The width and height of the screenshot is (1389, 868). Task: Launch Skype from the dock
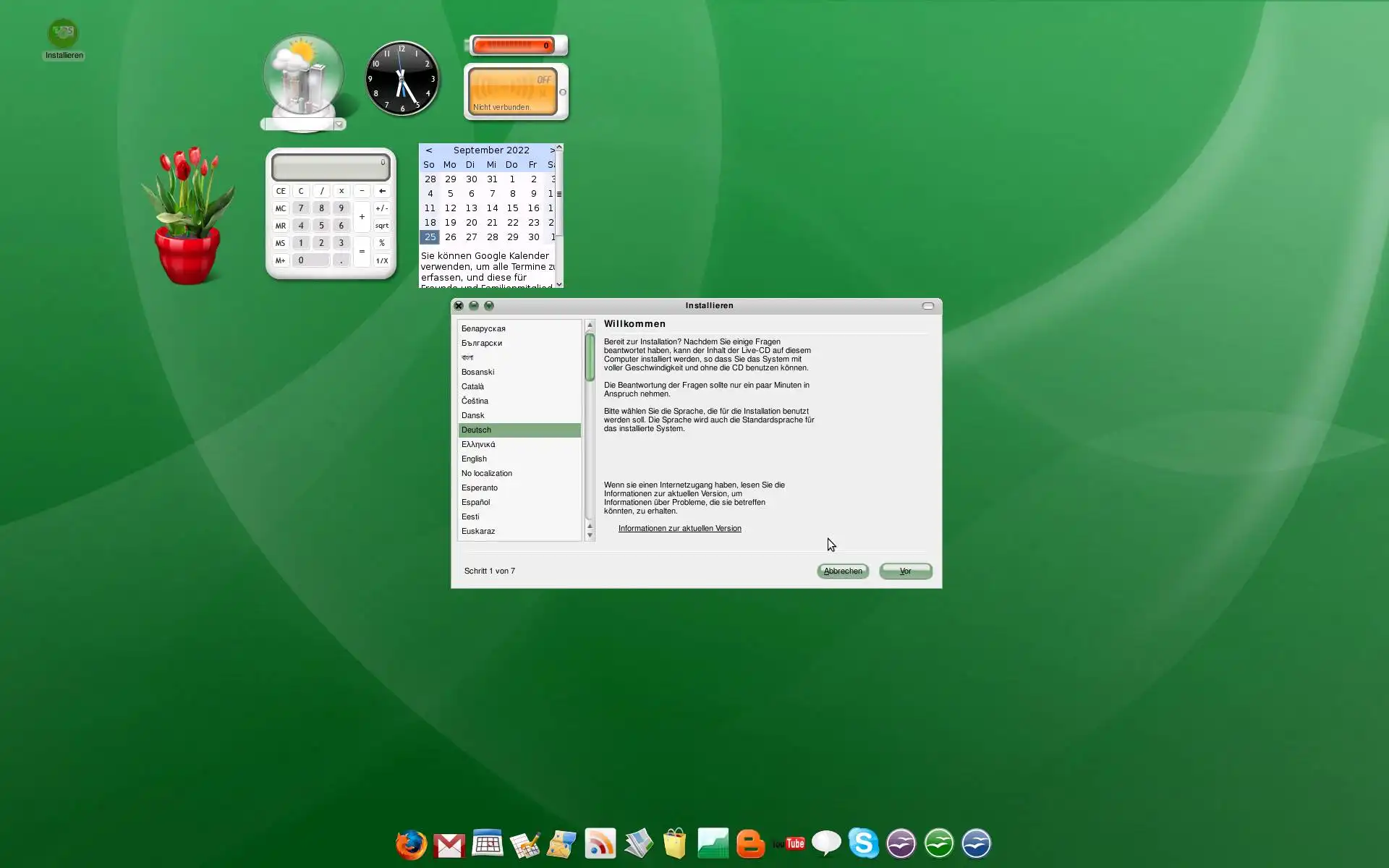click(863, 843)
